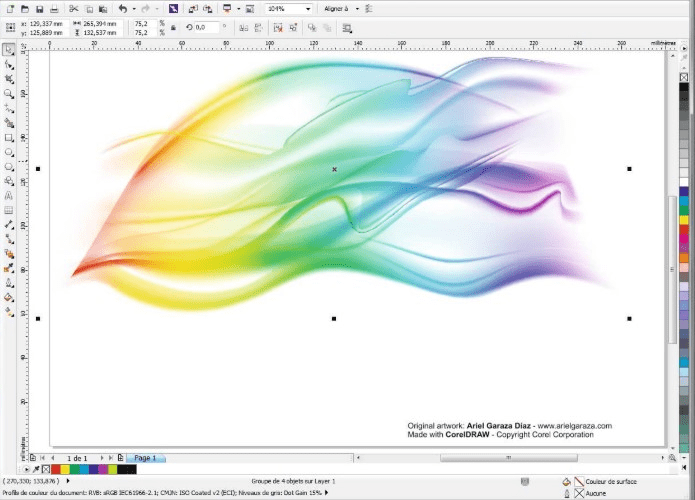
Task: Click the rotation angle input field
Action: click(x=208, y=28)
